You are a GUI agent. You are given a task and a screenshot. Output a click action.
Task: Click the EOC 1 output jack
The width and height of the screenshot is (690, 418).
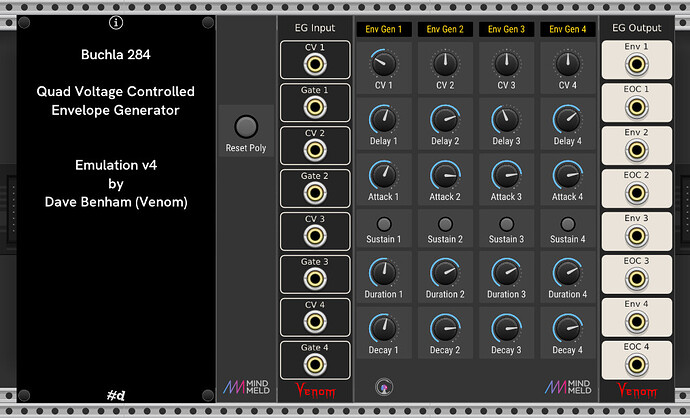pyautogui.click(x=636, y=107)
